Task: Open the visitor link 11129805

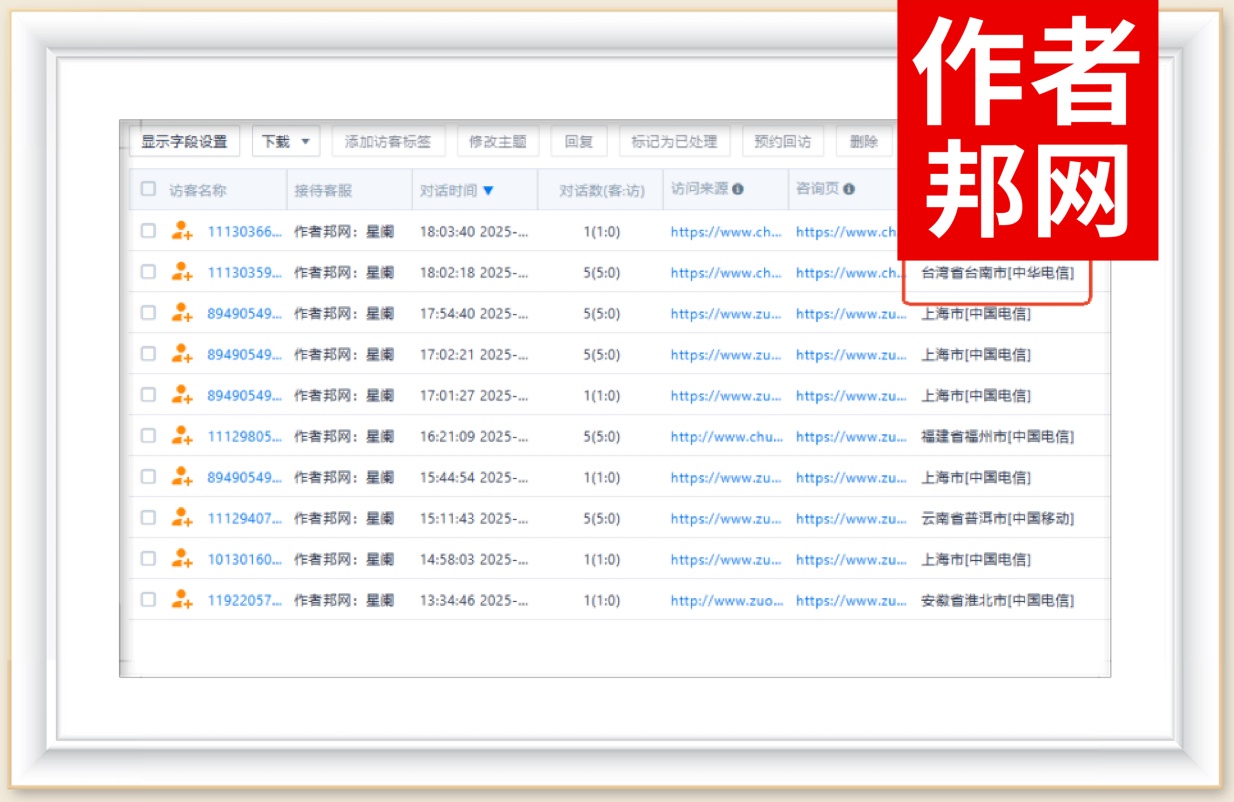Action: tap(244, 437)
